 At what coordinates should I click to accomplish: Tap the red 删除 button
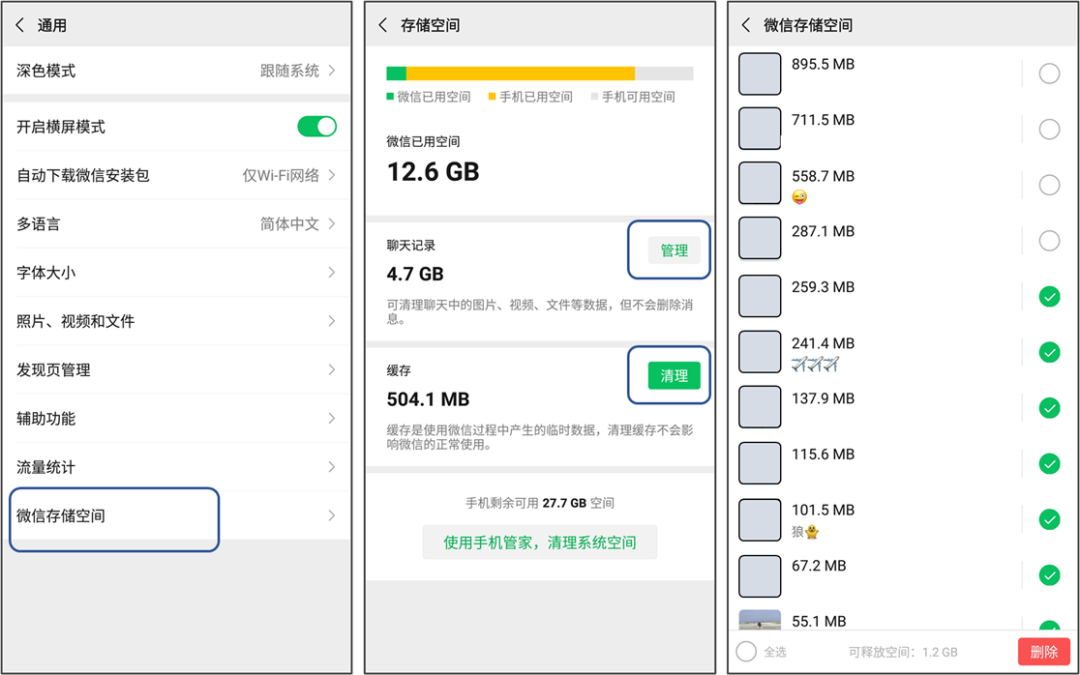1043,652
